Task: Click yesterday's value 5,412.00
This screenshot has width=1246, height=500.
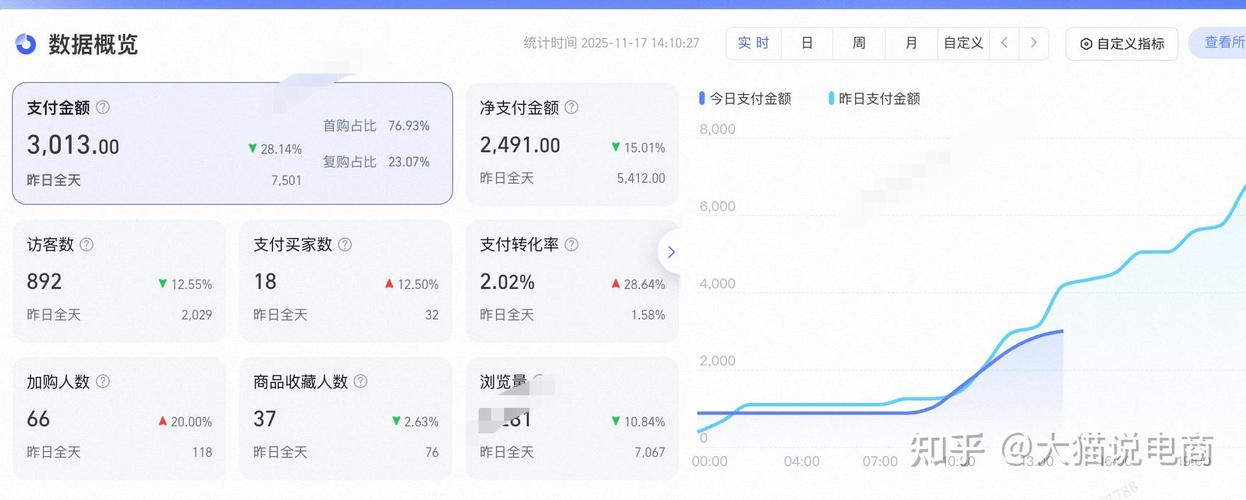Action: [x=641, y=178]
